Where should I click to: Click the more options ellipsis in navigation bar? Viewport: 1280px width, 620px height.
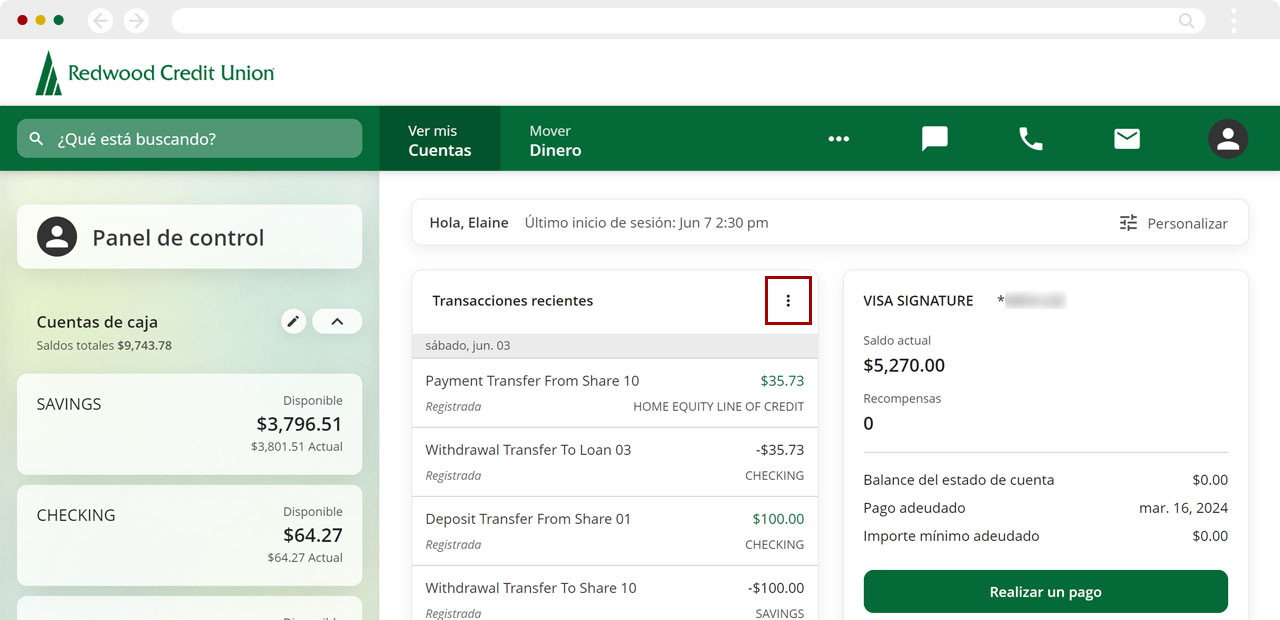pos(838,139)
